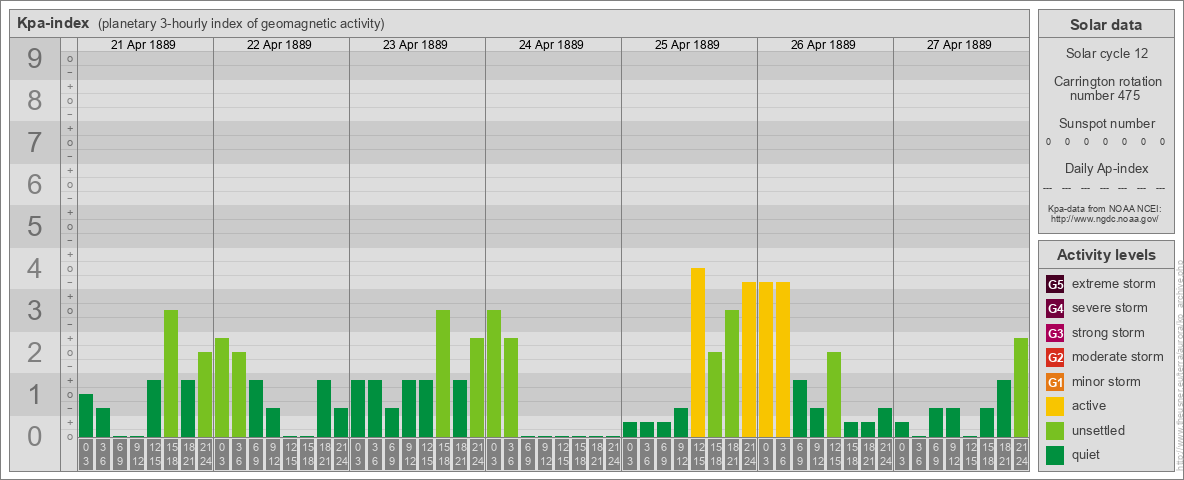Click the Kp scale number 9 on the axis

[34, 59]
